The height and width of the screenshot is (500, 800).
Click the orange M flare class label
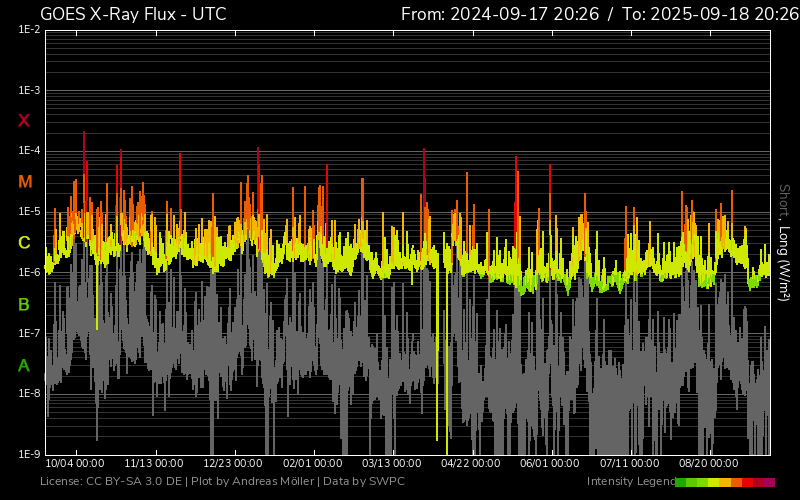tap(25, 182)
